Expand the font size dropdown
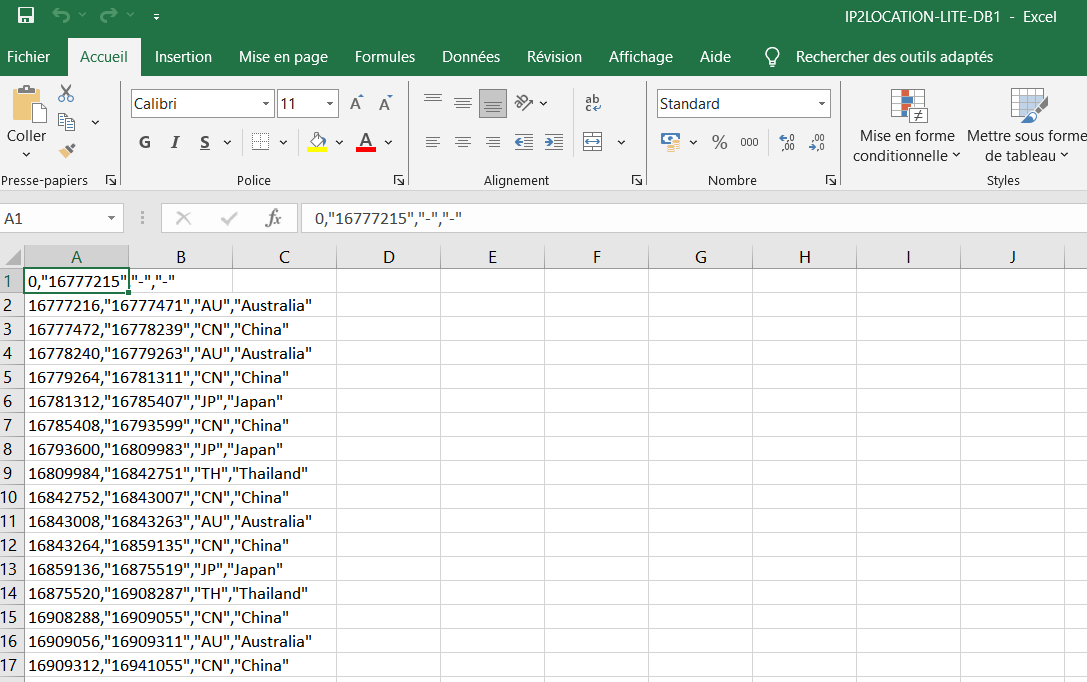 point(330,104)
